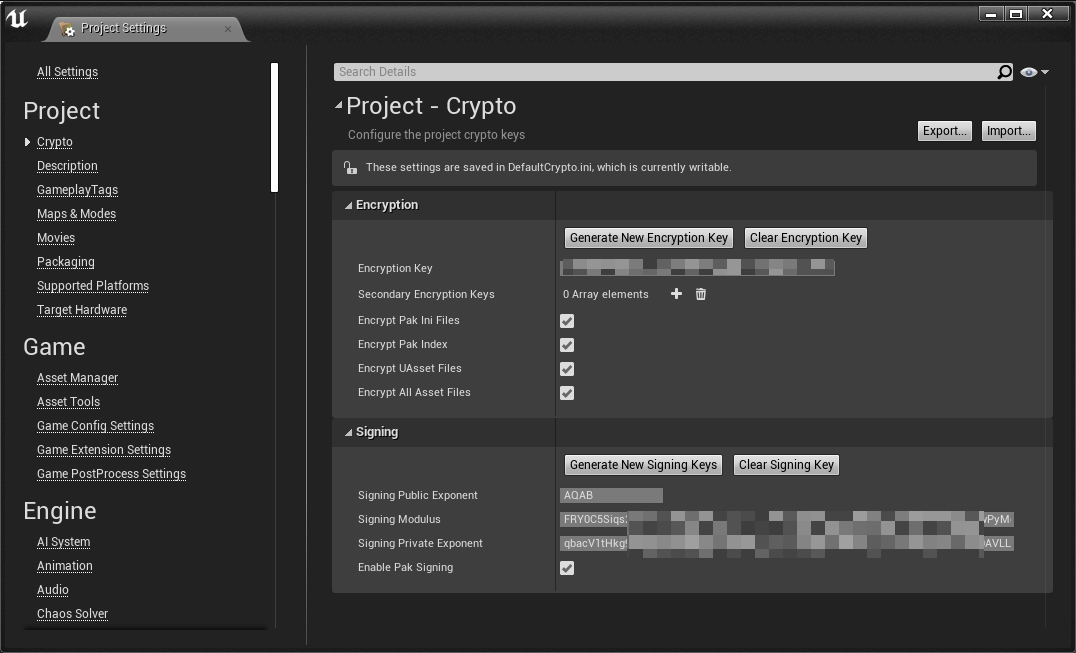The height and width of the screenshot is (653, 1076).
Task: Close the Project Settings tab
Action: [x=228, y=29]
